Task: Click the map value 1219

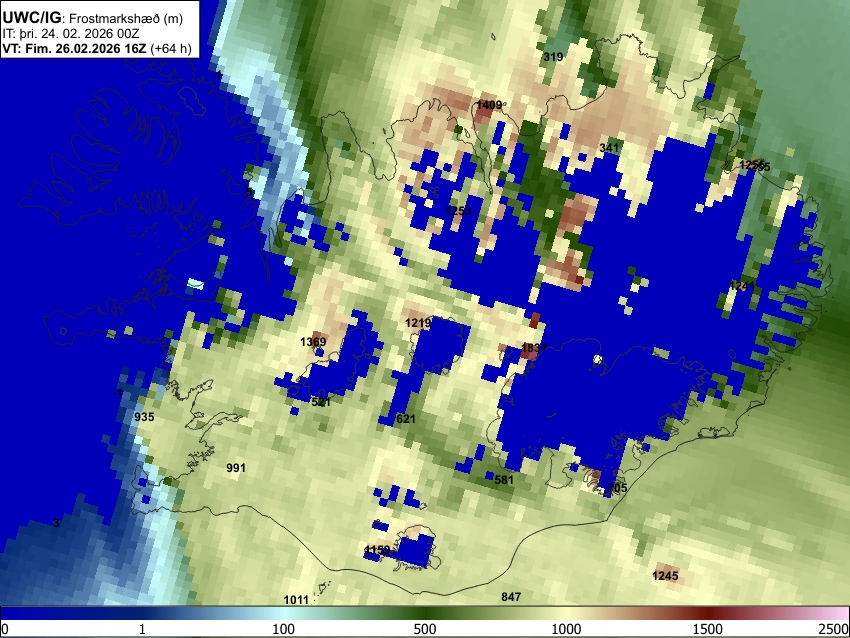Action: (x=418, y=324)
